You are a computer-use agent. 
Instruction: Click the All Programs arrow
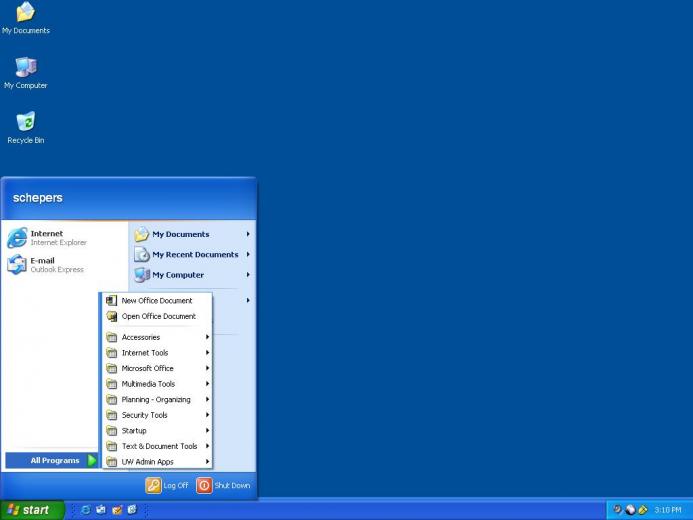(92, 460)
